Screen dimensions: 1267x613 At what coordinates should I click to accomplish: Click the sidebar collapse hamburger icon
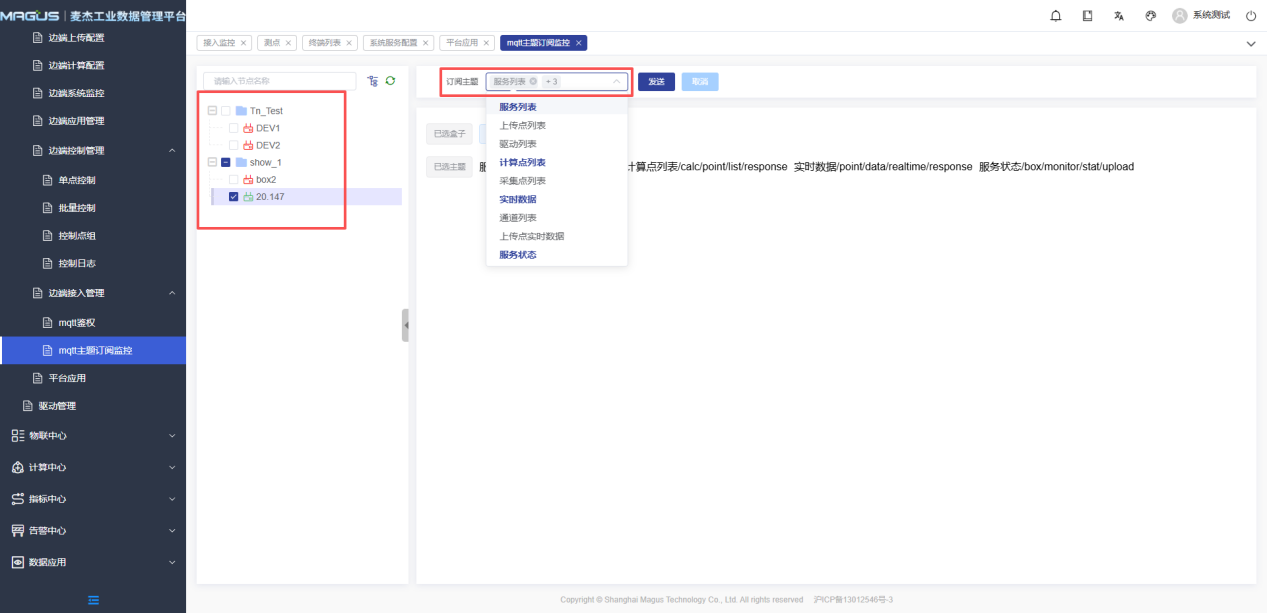coord(93,600)
